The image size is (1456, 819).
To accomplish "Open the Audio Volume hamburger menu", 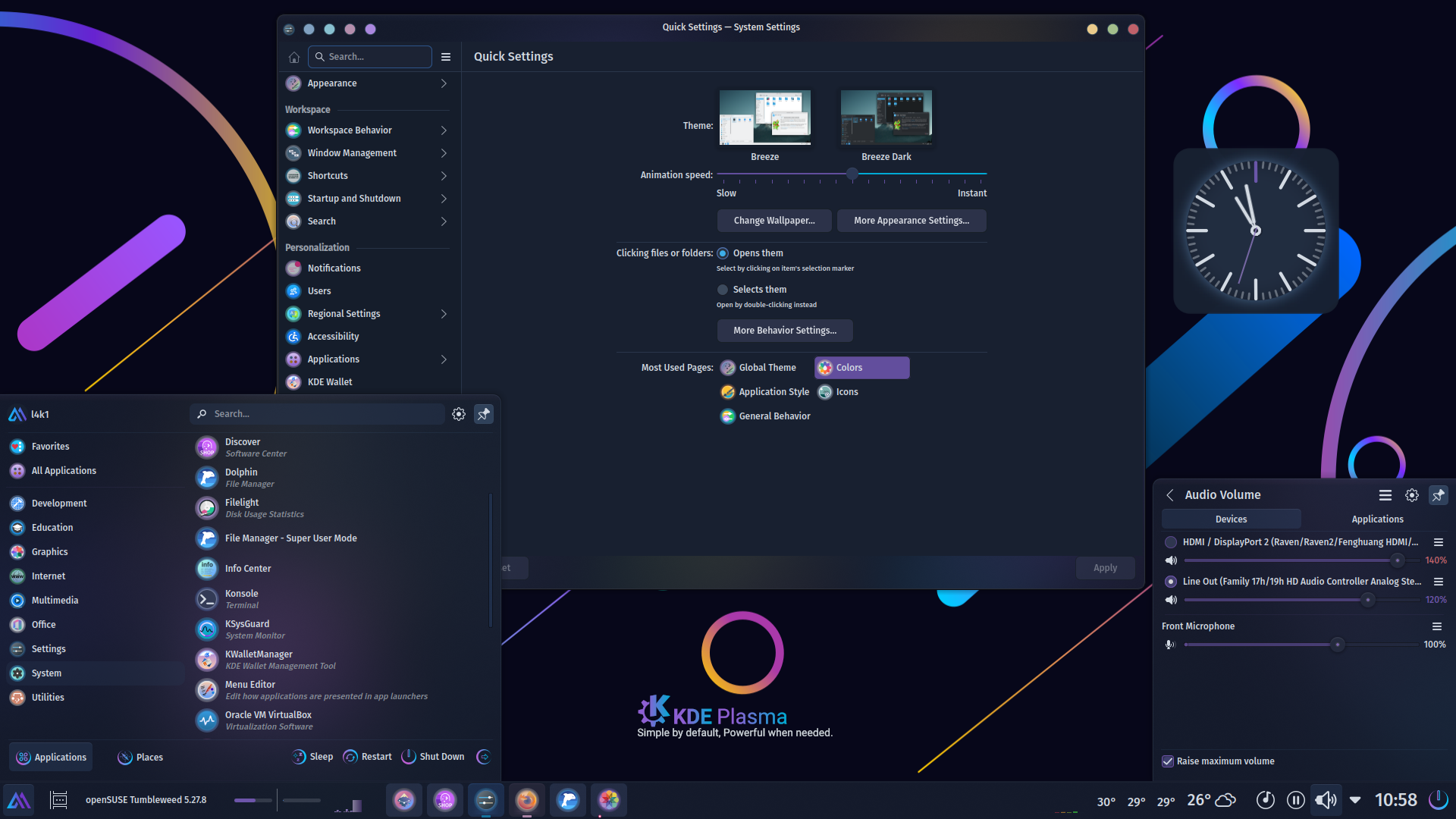I will point(1385,495).
